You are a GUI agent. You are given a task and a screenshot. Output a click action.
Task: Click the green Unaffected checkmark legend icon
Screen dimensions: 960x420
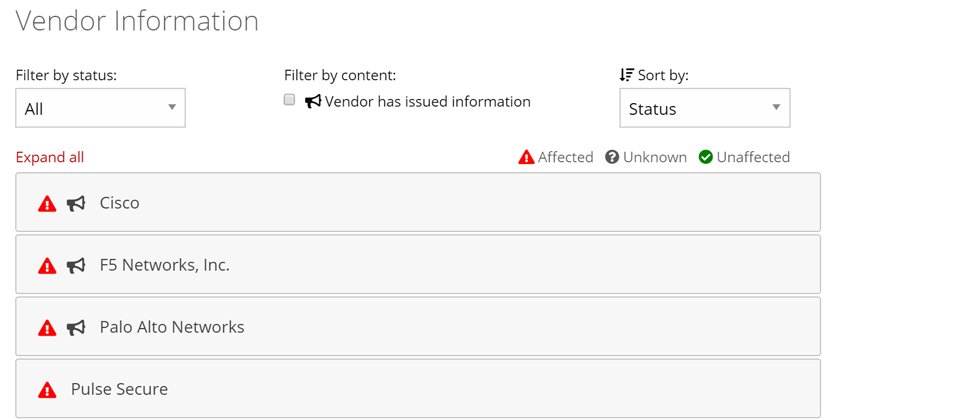click(x=706, y=157)
